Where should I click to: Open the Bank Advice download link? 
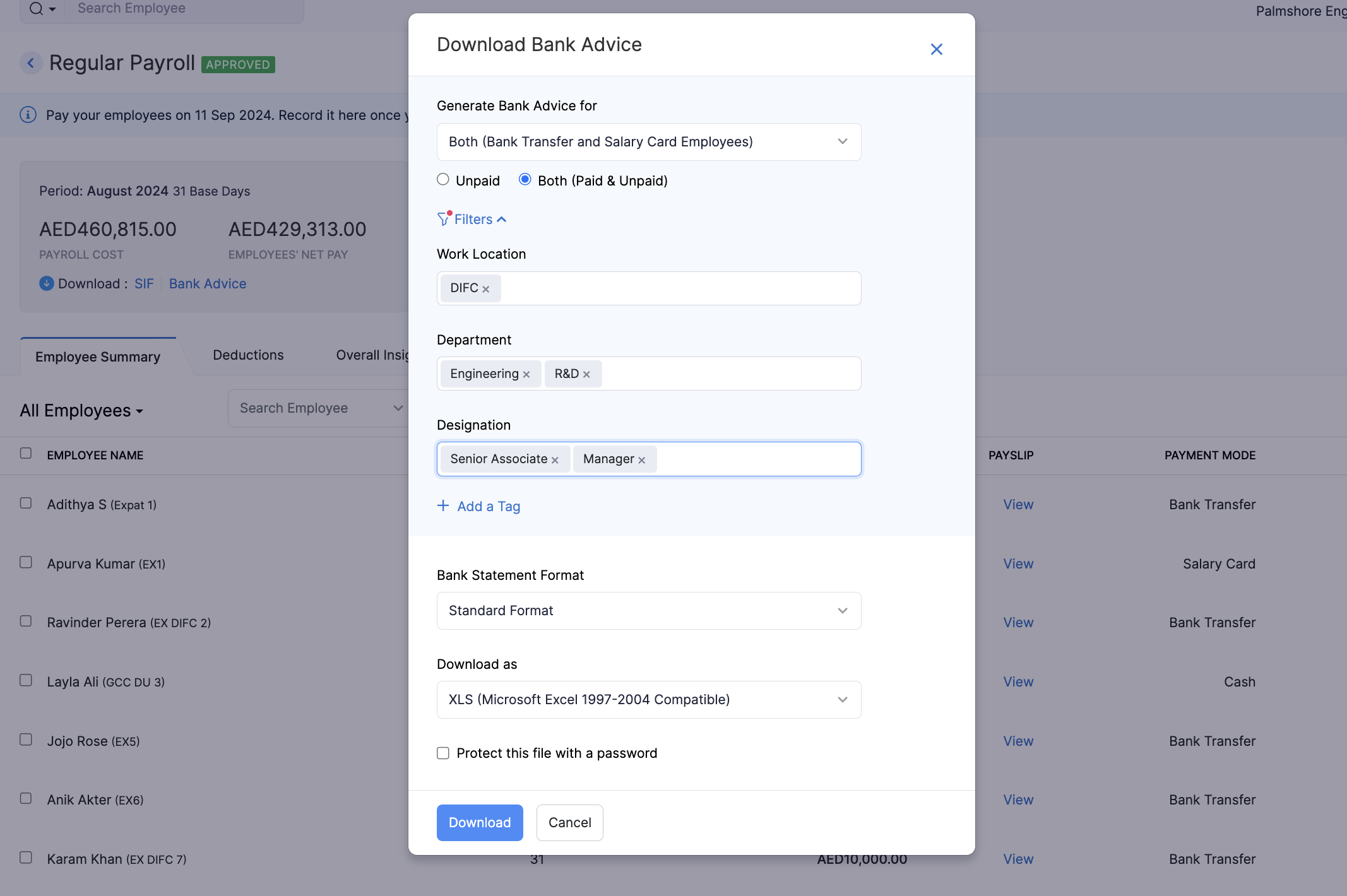point(208,283)
